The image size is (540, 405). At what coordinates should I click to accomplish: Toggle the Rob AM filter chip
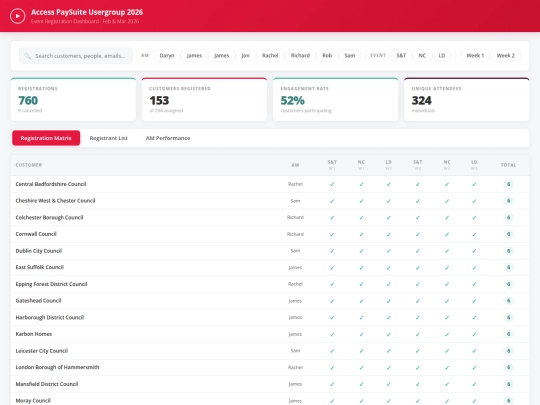click(327, 55)
